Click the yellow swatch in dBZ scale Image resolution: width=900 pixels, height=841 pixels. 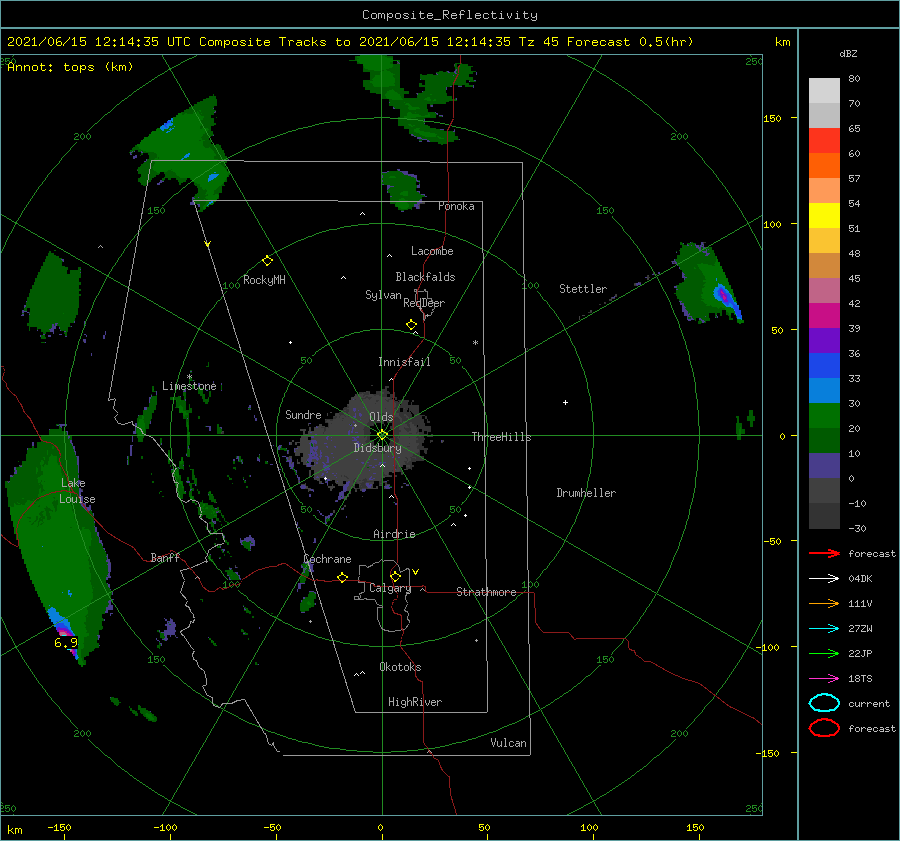pyautogui.click(x=824, y=216)
